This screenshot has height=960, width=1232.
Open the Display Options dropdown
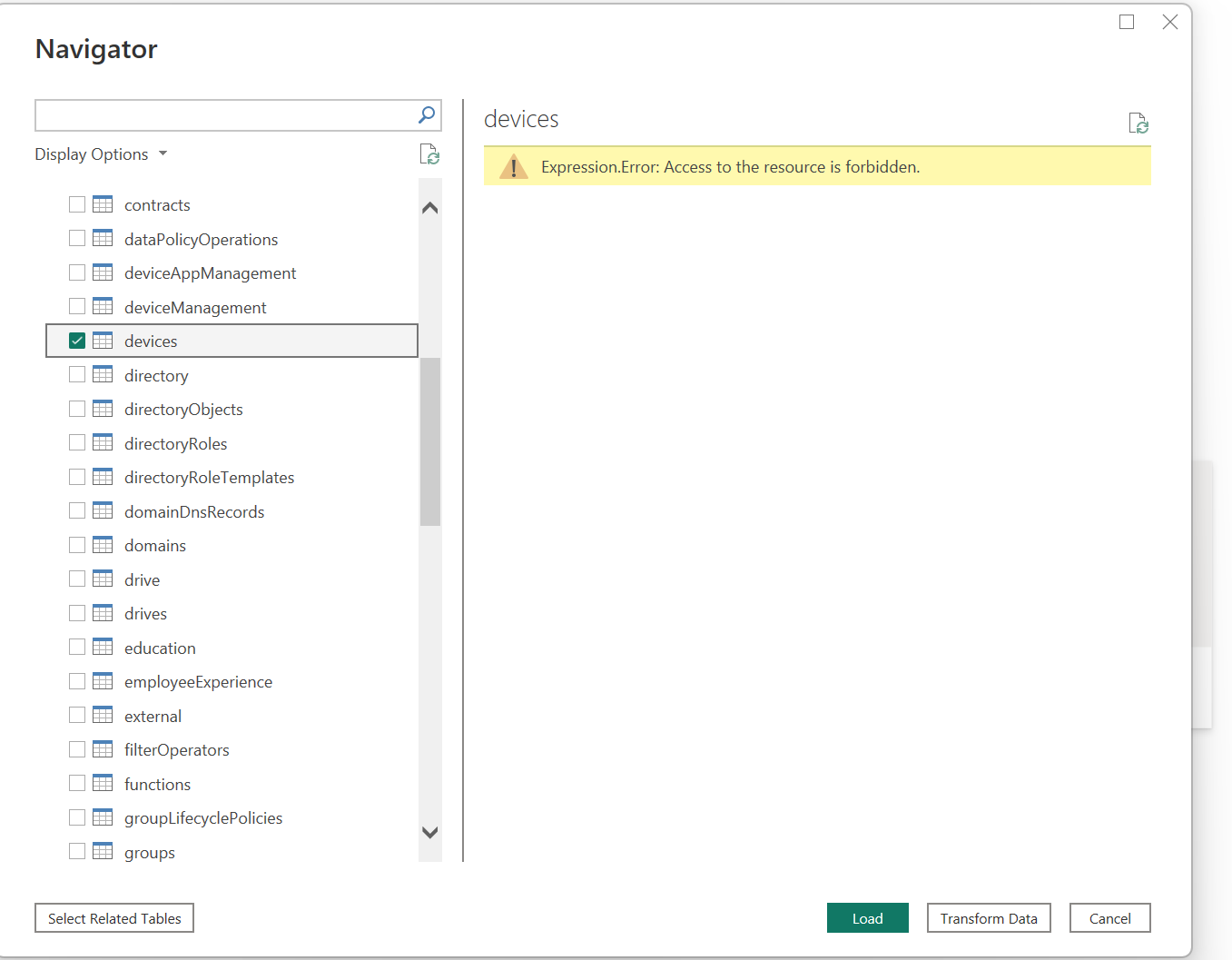(101, 154)
